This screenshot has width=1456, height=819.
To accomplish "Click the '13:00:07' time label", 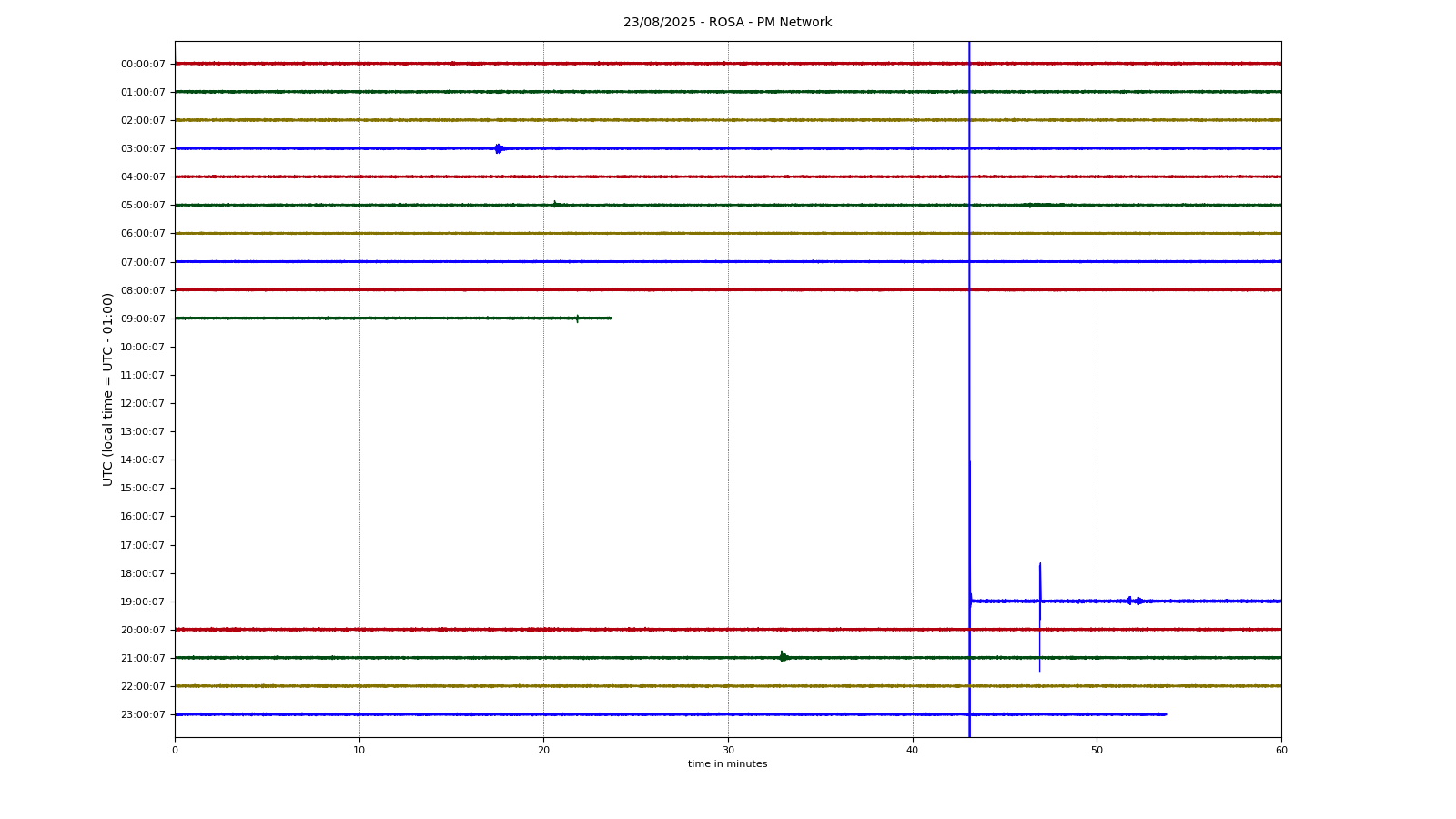I will coord(143,431).
